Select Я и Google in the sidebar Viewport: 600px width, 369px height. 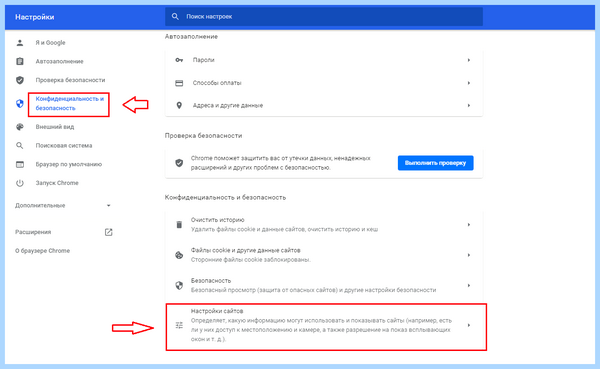click(x=51, y=42)
